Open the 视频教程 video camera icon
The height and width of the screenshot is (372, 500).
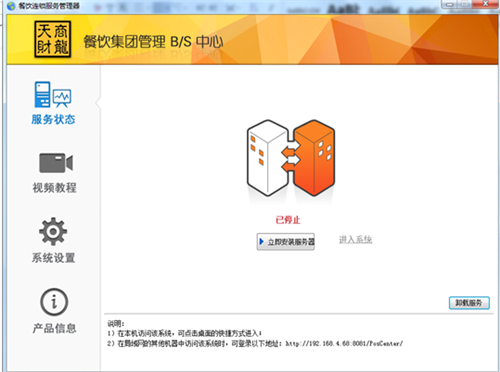(56, 163)
